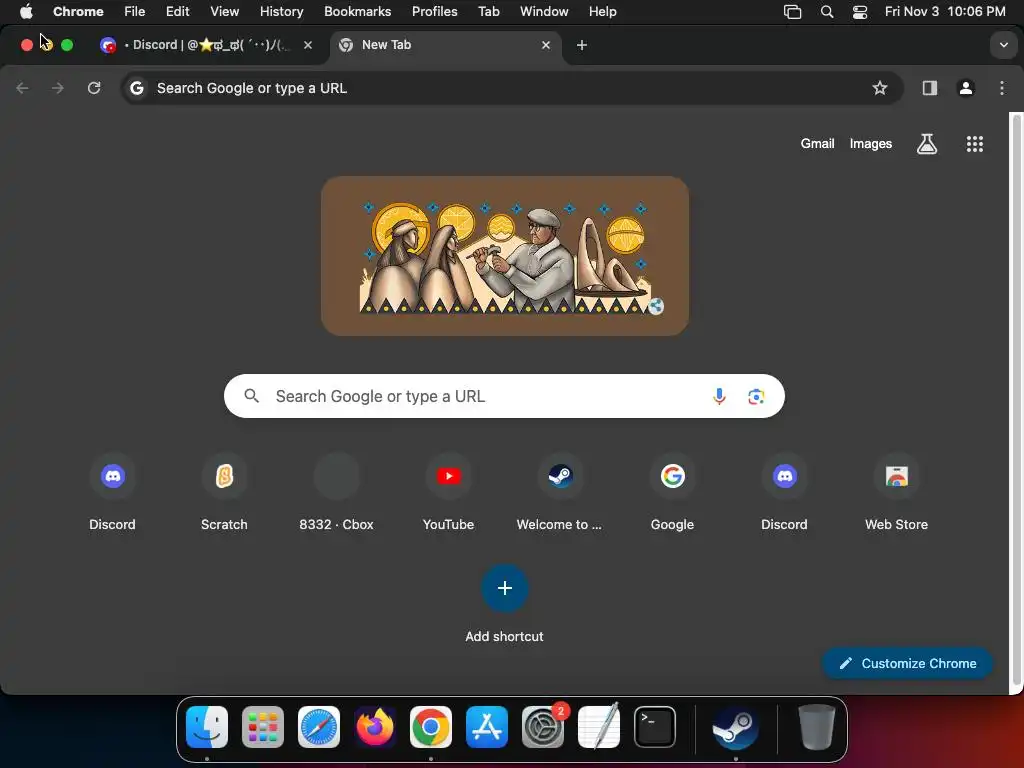Share the Google Doodle
Screen dimensions: 1024x768
(656, 306)
